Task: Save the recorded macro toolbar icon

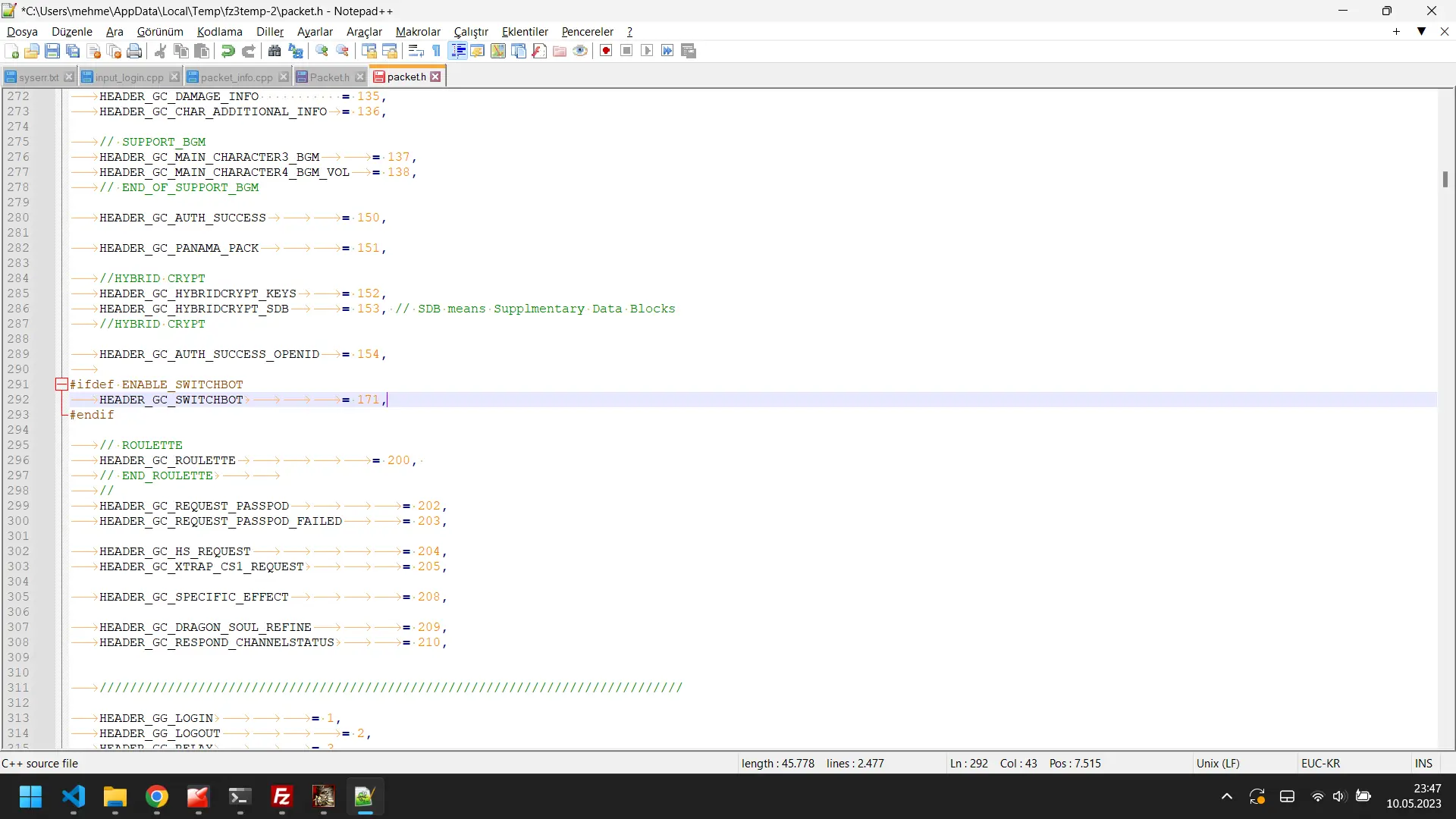Action: pyautogui.click(x=689, y=51)
